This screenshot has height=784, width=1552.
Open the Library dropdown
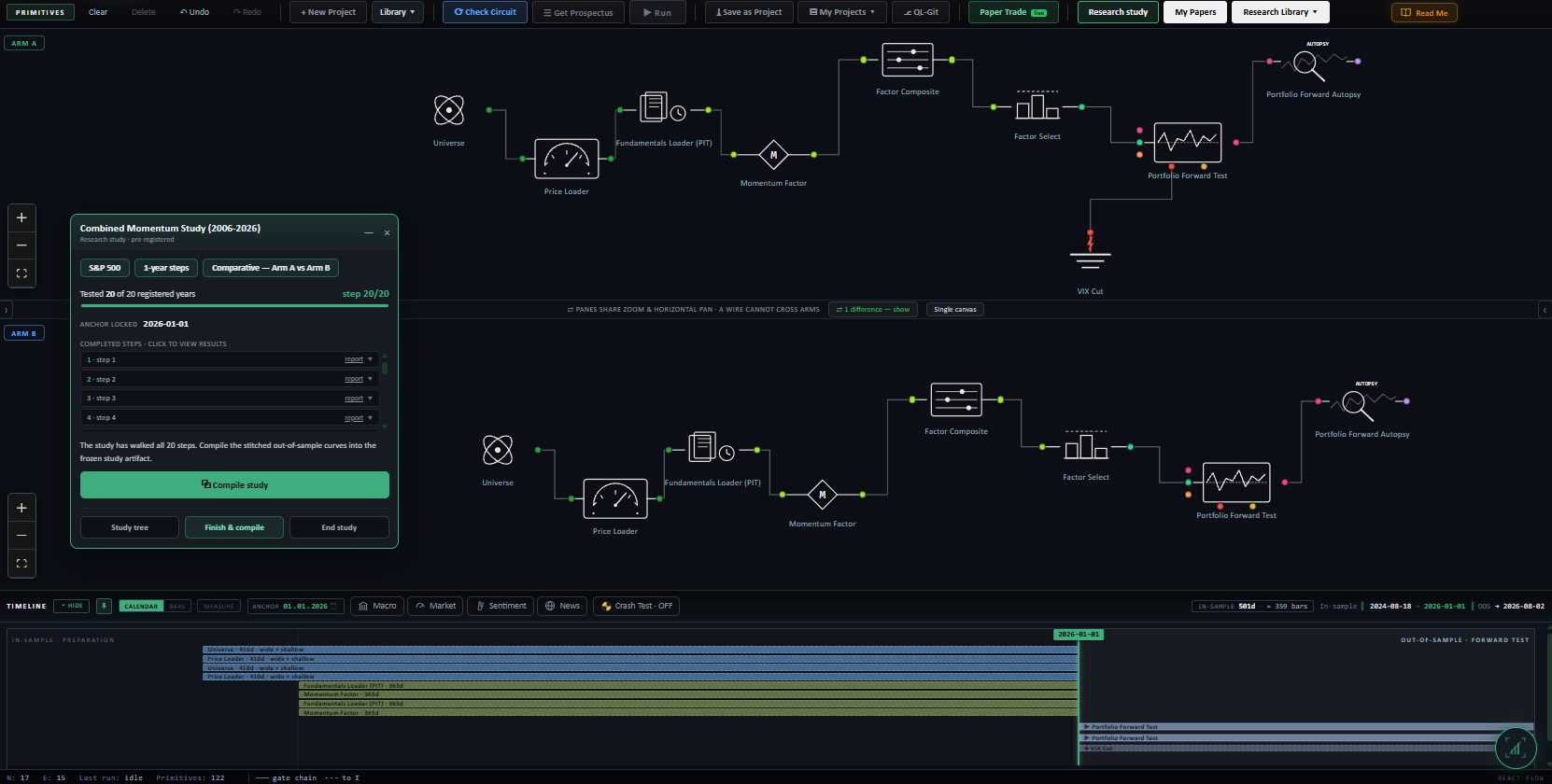(x=397, y=12)
